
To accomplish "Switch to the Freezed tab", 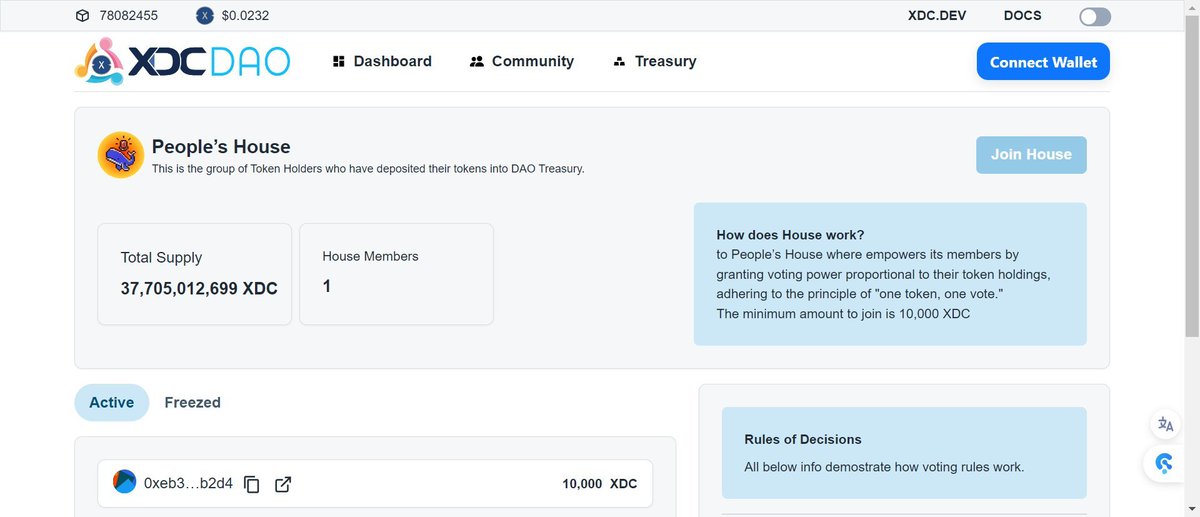I will [192, 402].
